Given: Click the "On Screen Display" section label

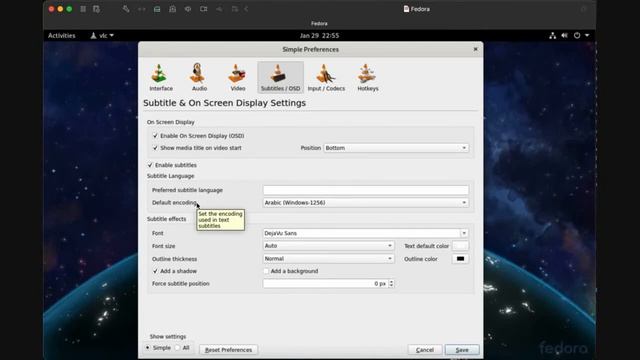Looking at the screenshot, I should [x=171, y=122].
